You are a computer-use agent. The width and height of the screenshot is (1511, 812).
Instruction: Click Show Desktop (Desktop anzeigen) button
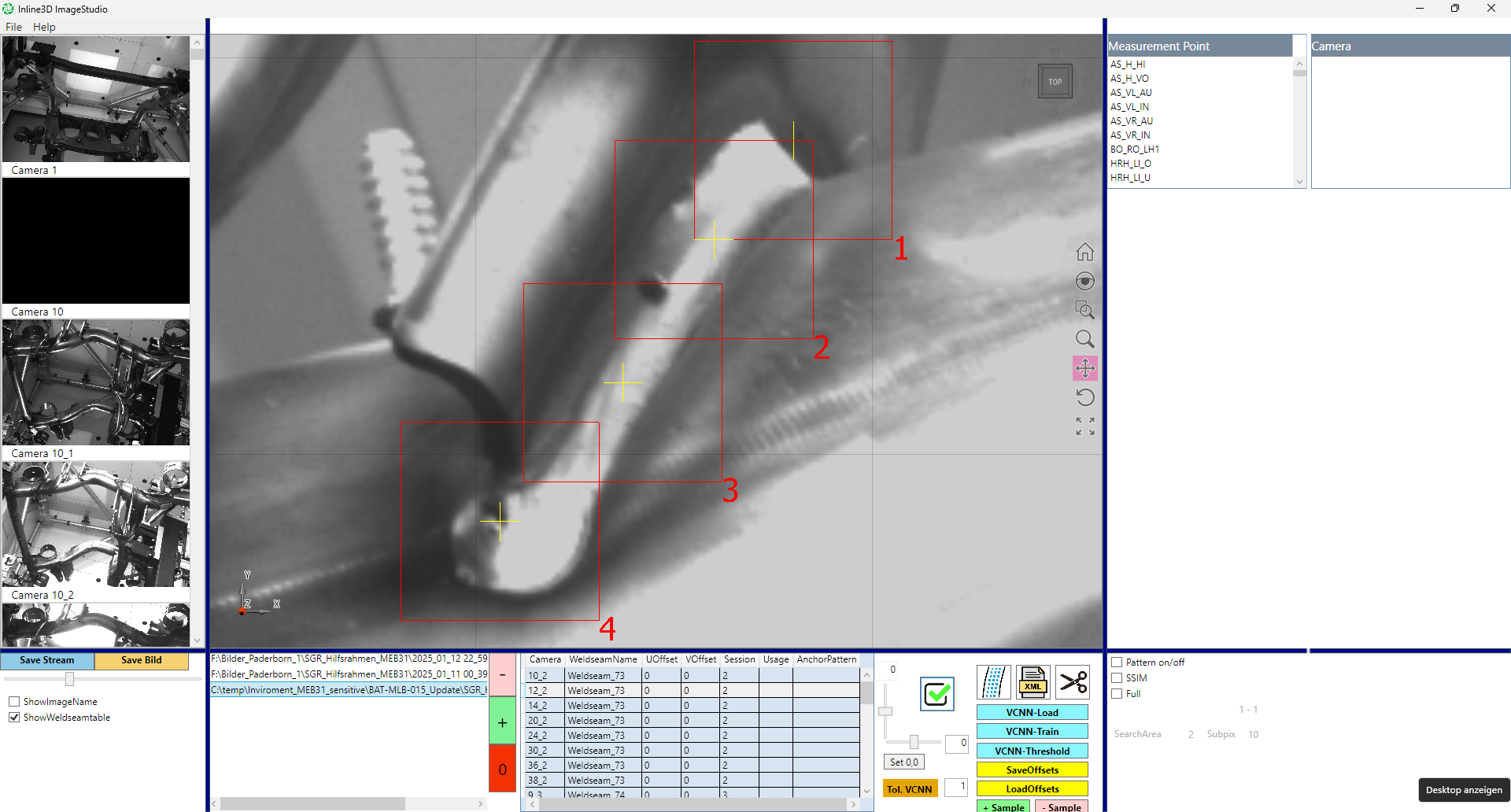pos(1464,790)
